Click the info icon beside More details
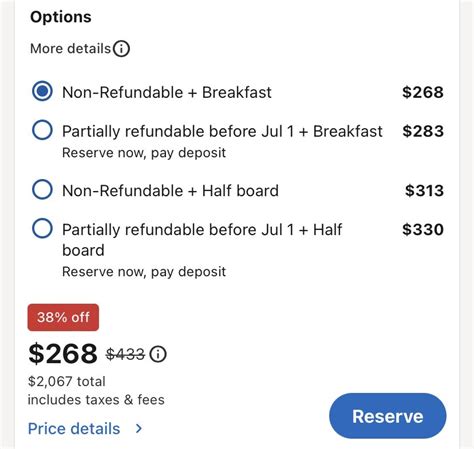The width and height of the screenshot is (474, 449). tap(121, 49)
